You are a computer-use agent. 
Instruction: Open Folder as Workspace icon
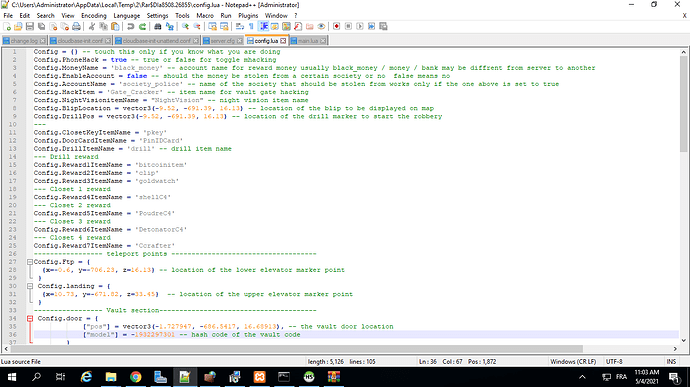click(x=309, y=26)
